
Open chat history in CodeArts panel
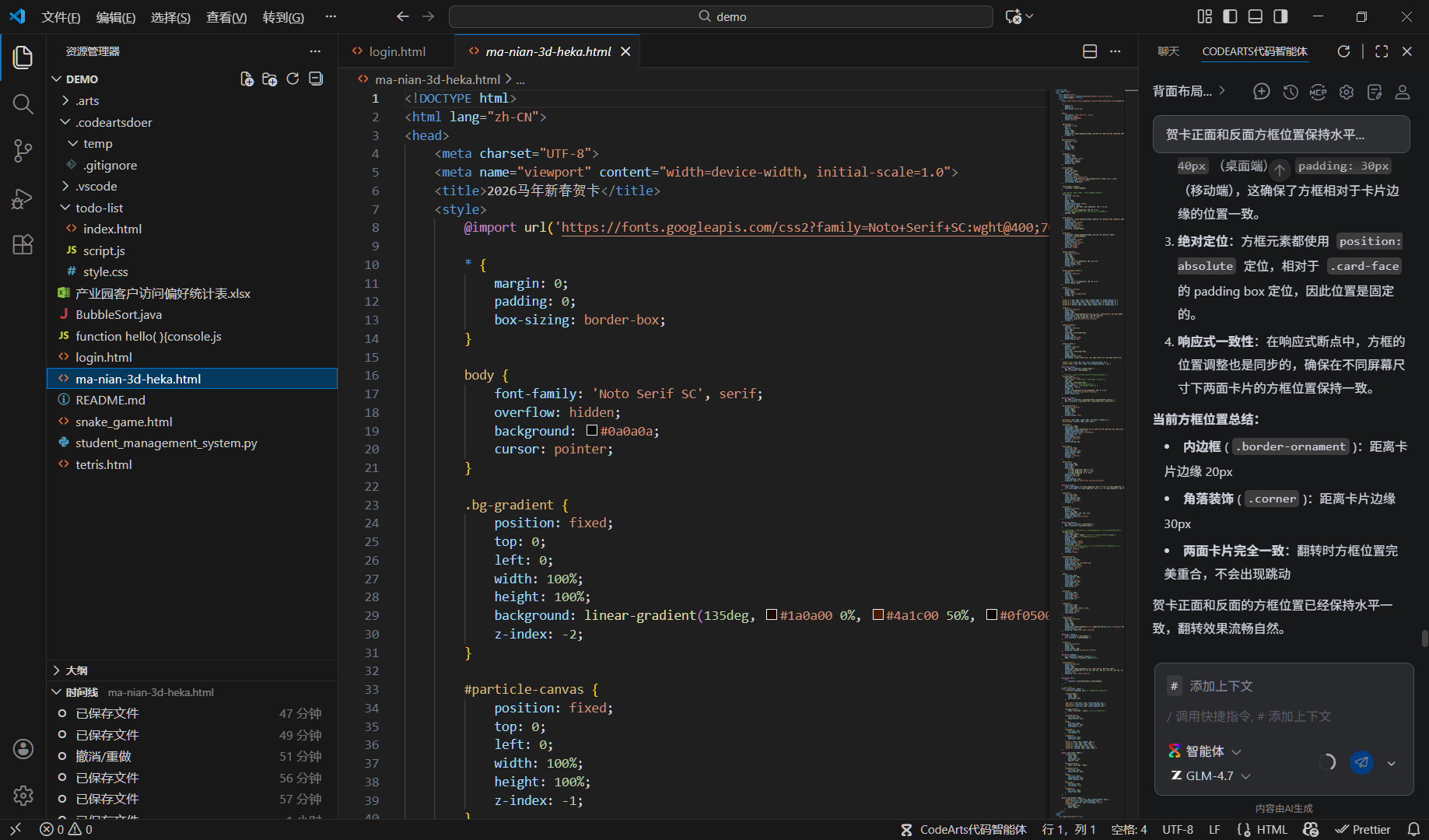coord(1291,92)
